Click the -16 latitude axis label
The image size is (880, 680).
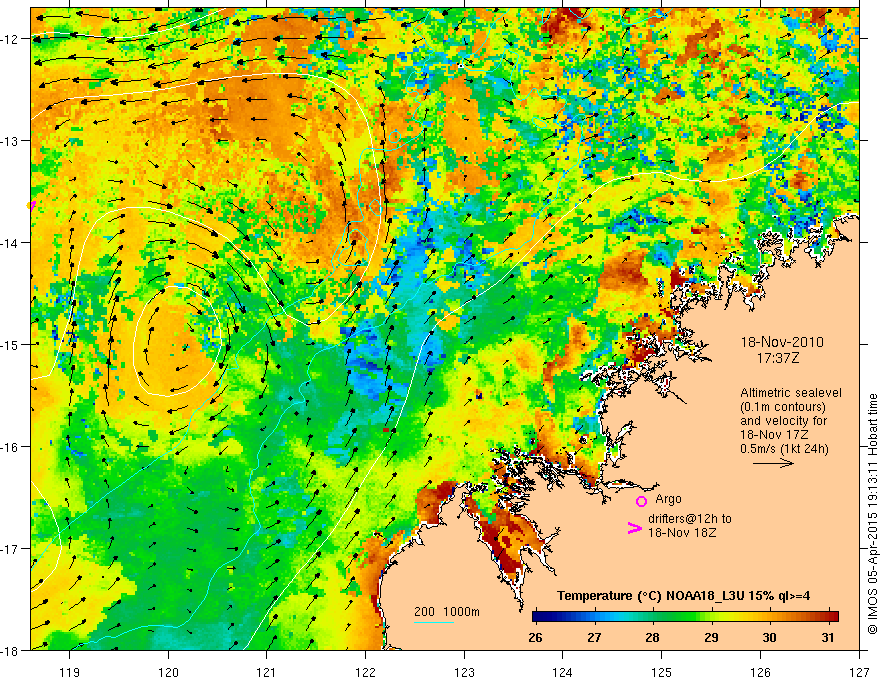click(x=11, y=447)
